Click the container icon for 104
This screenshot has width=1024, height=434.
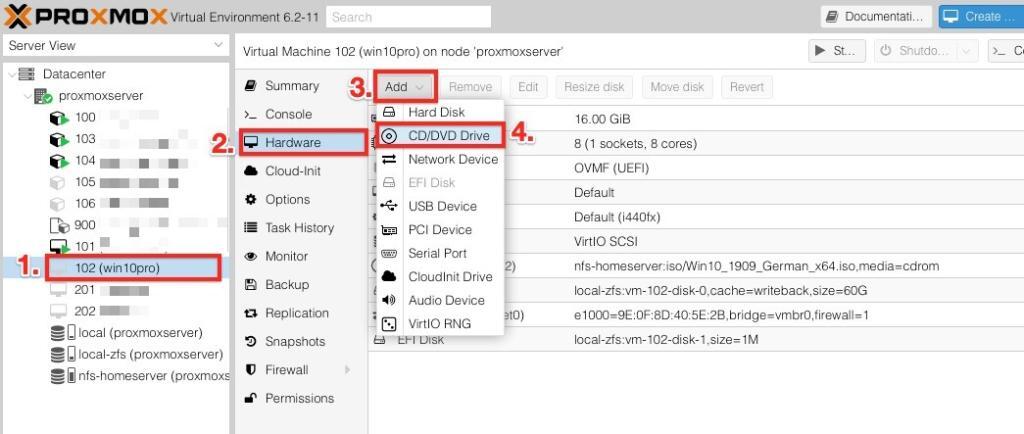pos(59,161)
